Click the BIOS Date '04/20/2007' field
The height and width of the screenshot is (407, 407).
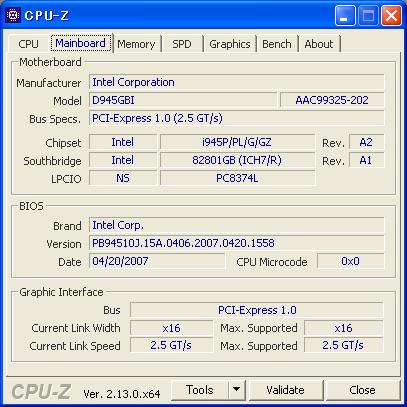tap(157, 261)
